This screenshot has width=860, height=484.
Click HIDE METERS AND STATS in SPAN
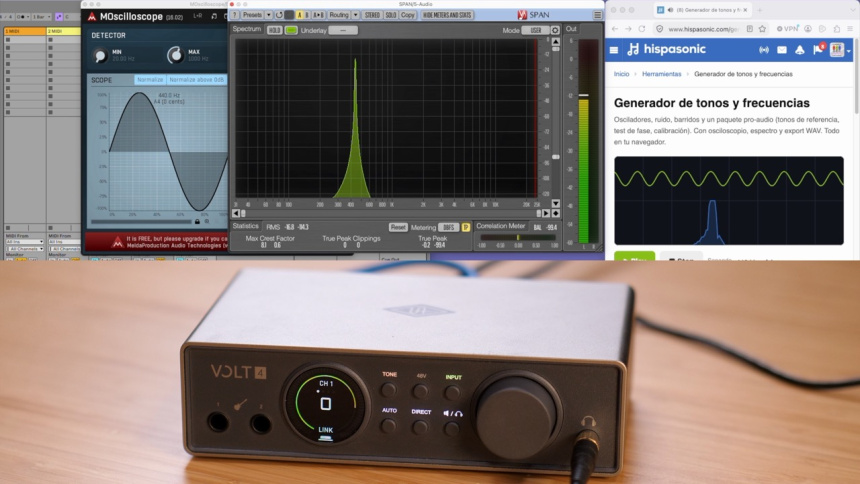[x=447, y=15]
